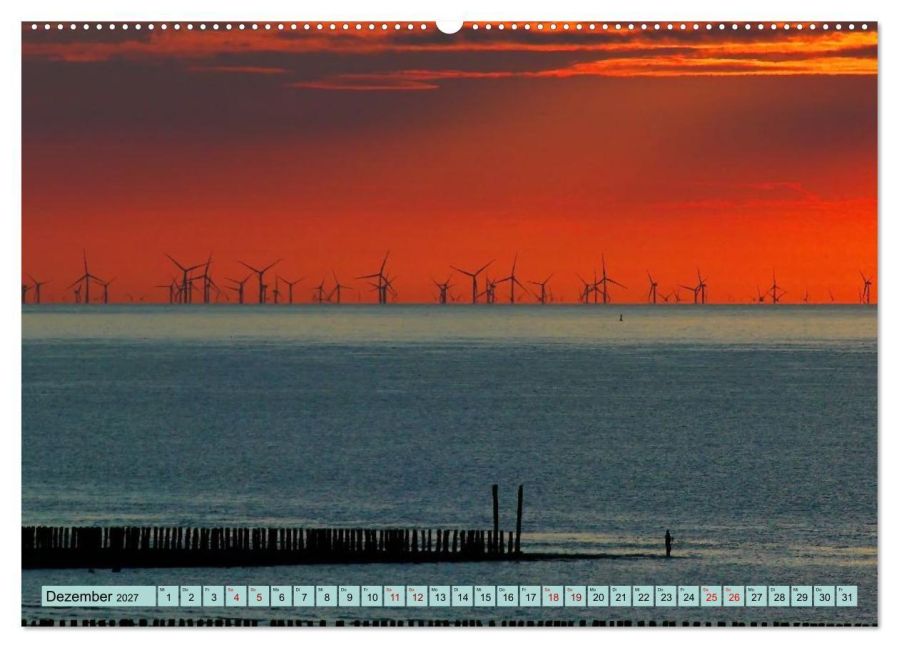
Task: Select day 2 in the calendar strip
Action: tap(191, 596)
